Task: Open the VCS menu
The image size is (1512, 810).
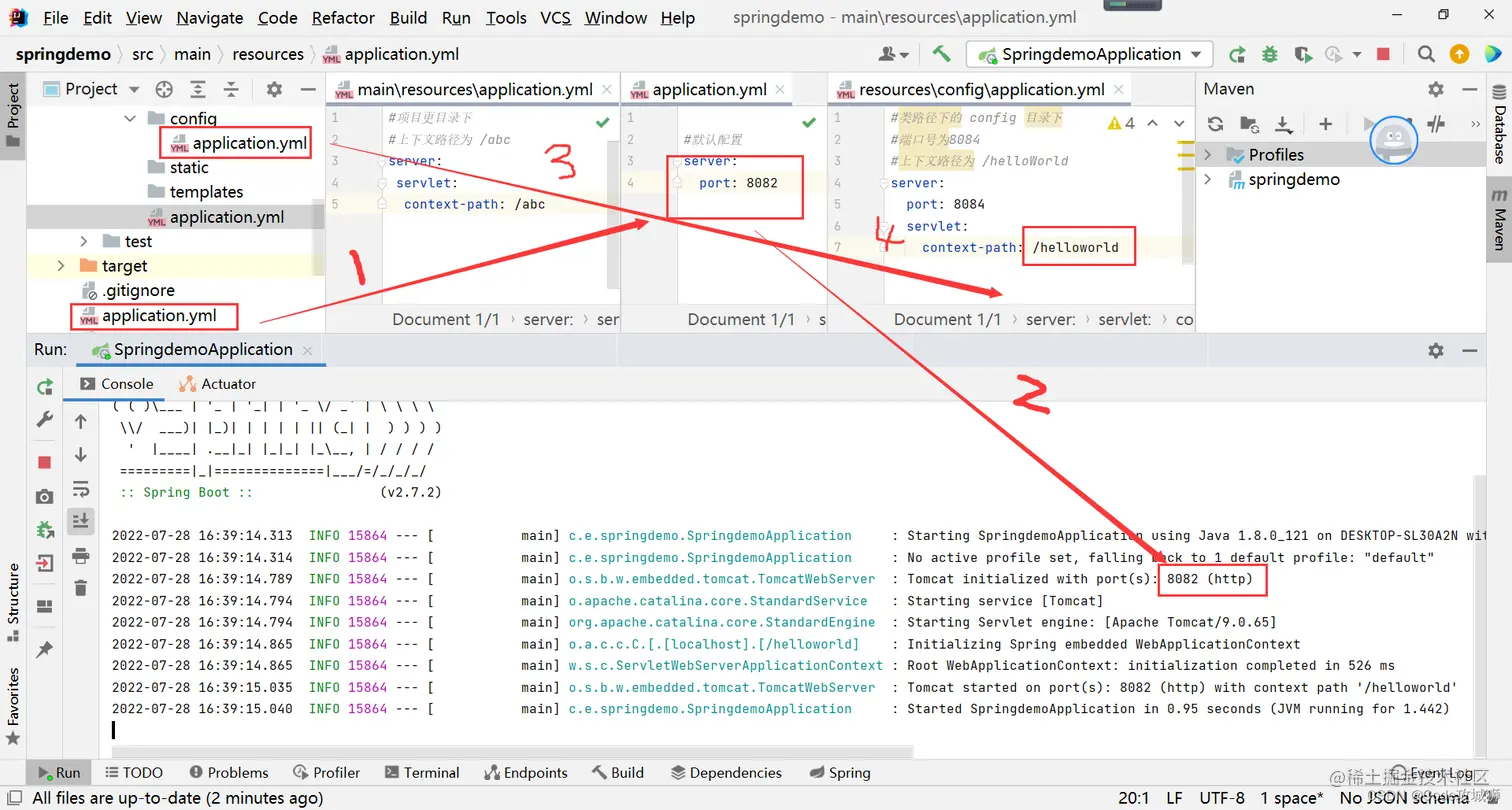Action: [x=555, y=18]
